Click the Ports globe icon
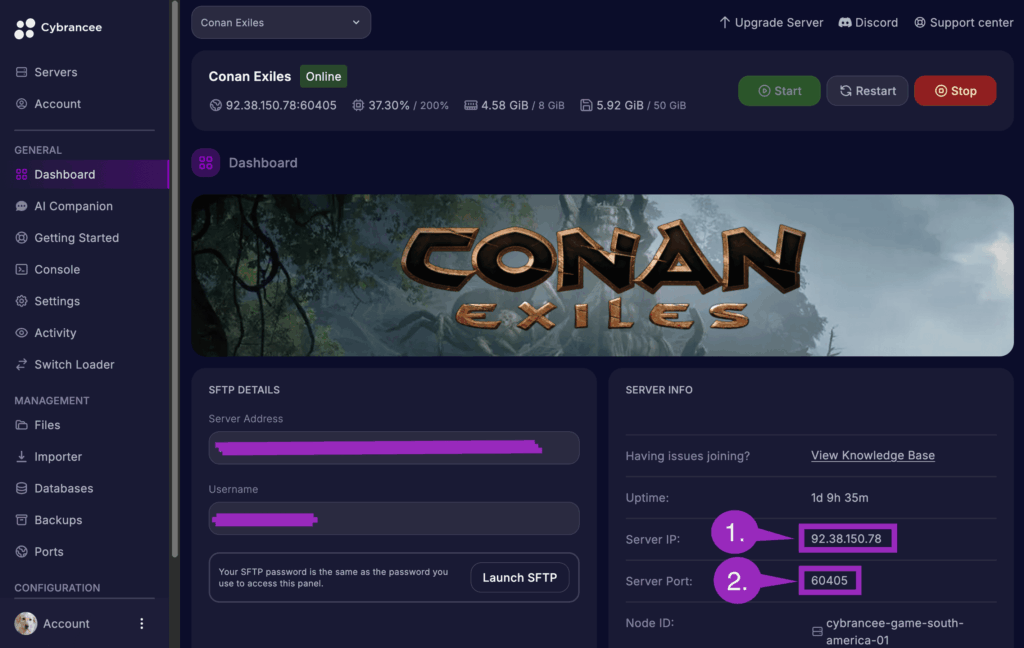The height and width of the screenshot is (648, 1024). pyautogui.click(x=22, y=551)
